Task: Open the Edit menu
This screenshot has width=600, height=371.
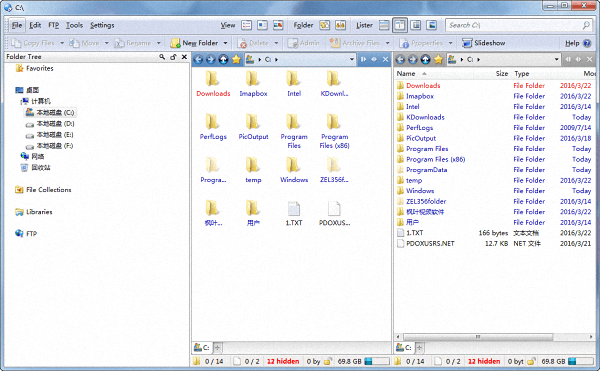Action: click(35, 25)
